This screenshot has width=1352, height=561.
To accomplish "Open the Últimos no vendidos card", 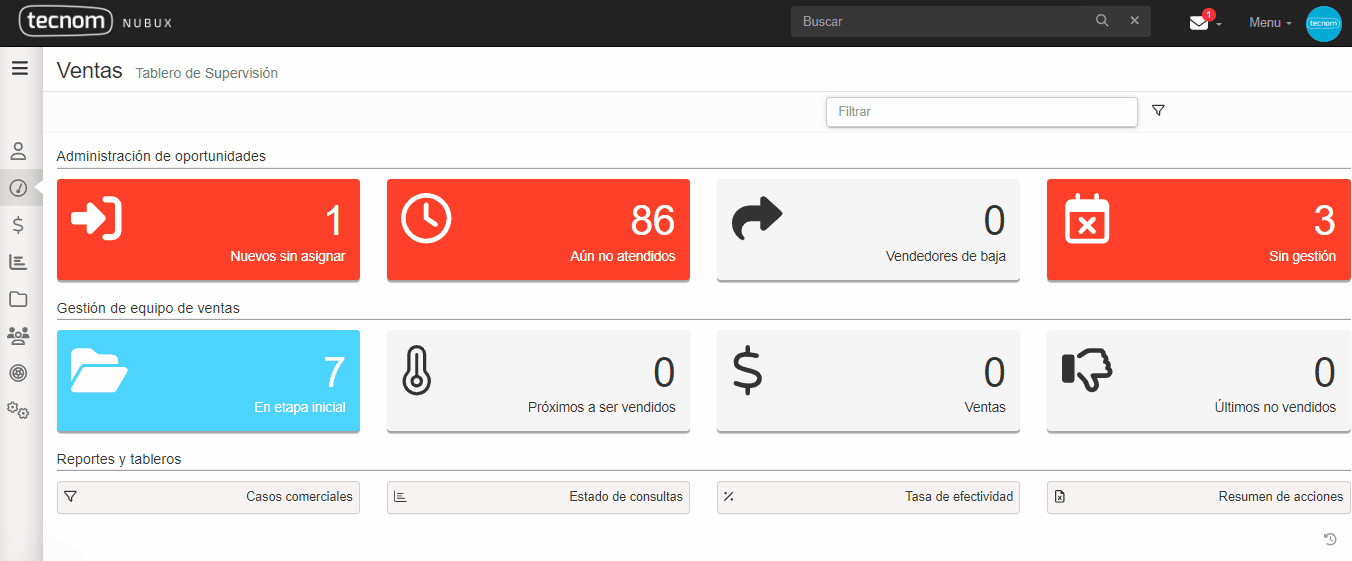I will tap(1198, 381).
